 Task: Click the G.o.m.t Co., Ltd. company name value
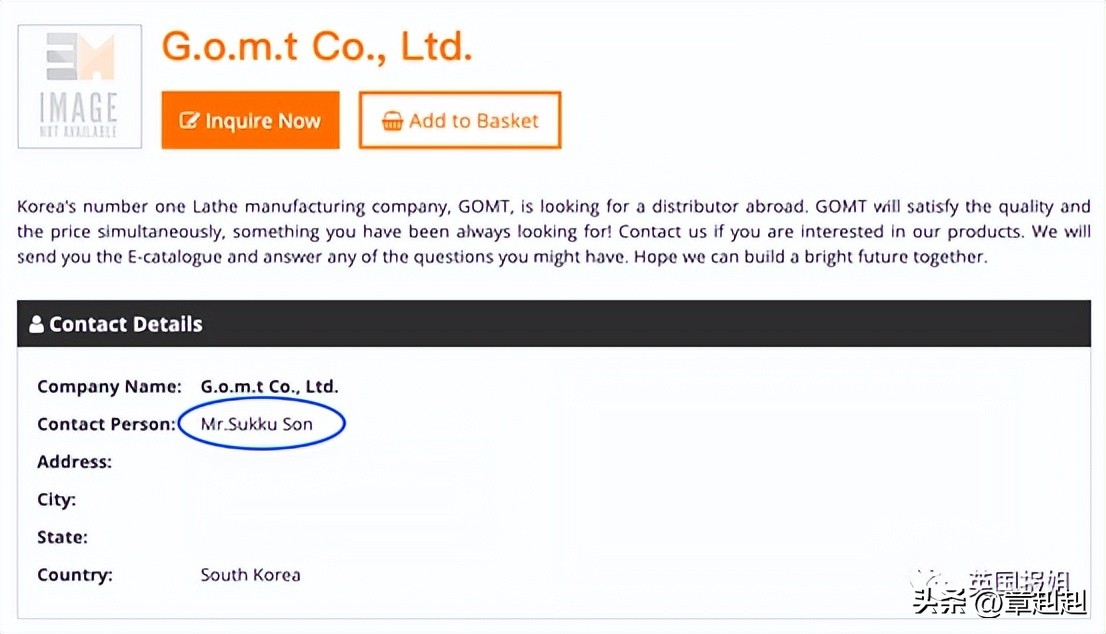[x=269, y=386]
